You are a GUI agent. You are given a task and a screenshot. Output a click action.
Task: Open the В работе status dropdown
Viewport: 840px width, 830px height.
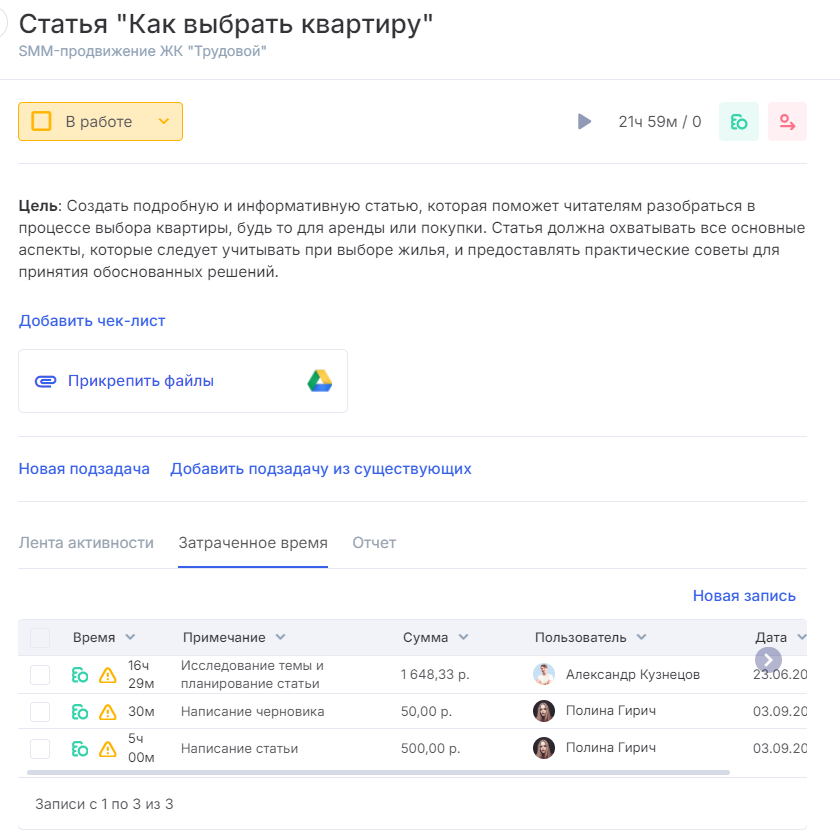pos(100,122)
